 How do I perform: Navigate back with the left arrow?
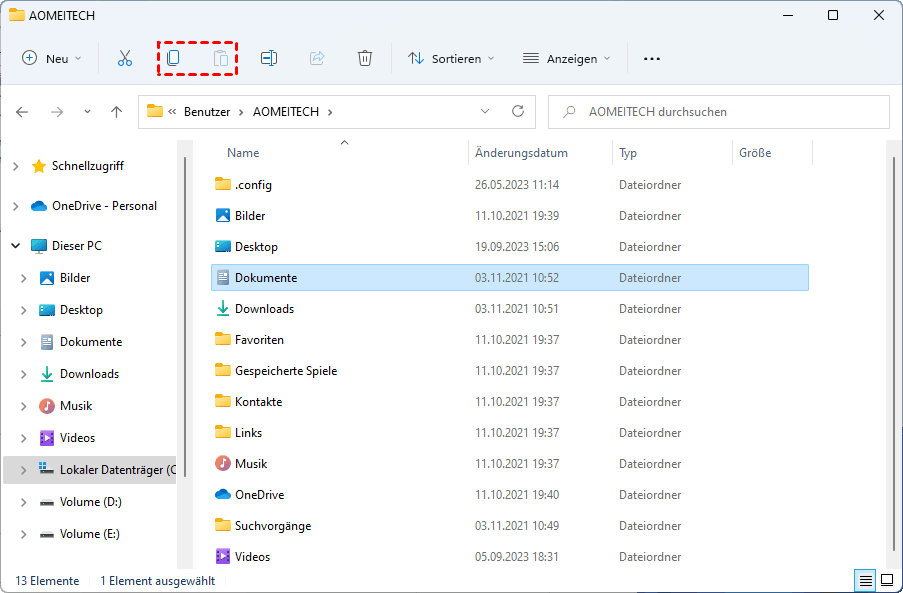pyautogui.click(x=23, y=112)
